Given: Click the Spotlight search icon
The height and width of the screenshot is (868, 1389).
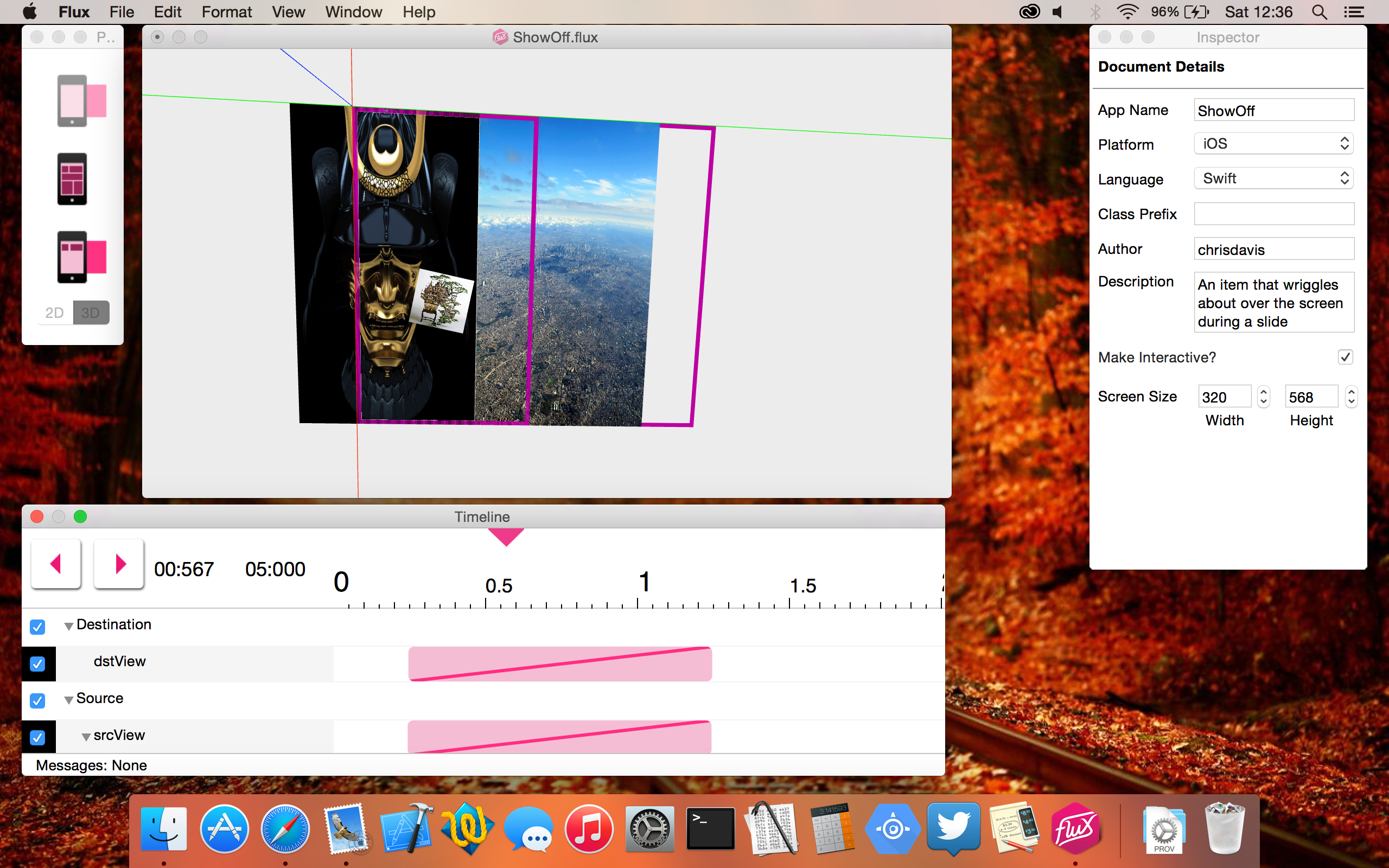Looking at the screenshot, I should click(1319, 12).
